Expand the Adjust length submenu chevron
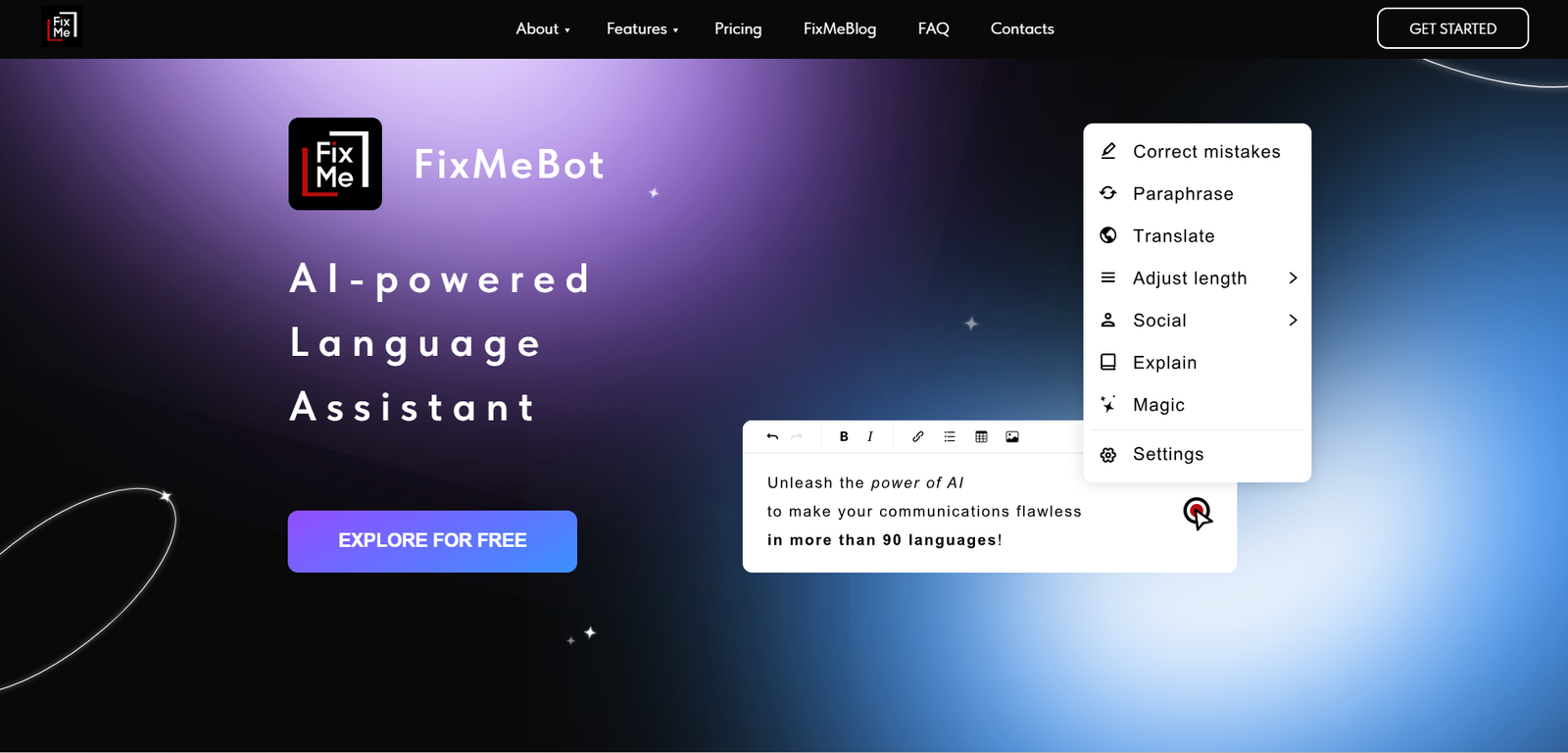Viewport: 1568px width, 753px height. click(x=1293, y=277)
